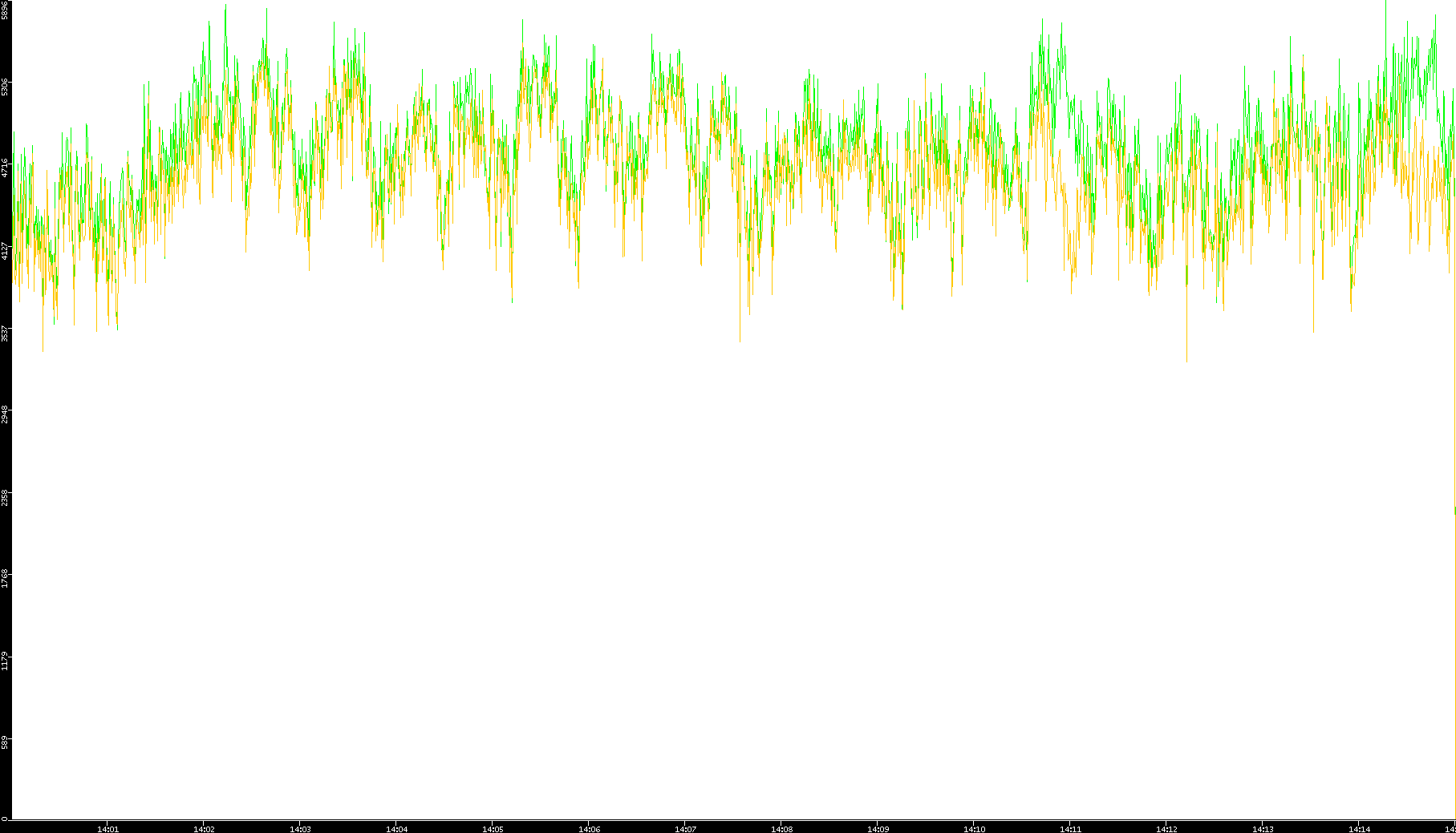Pick the 14:14 time axis label
The image size is (1456, 833).
1359,829
